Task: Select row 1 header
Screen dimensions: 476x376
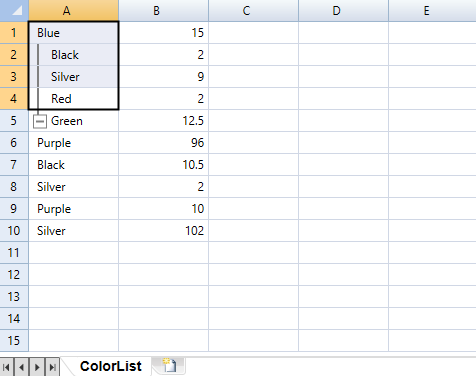Action: pos(14,33)
